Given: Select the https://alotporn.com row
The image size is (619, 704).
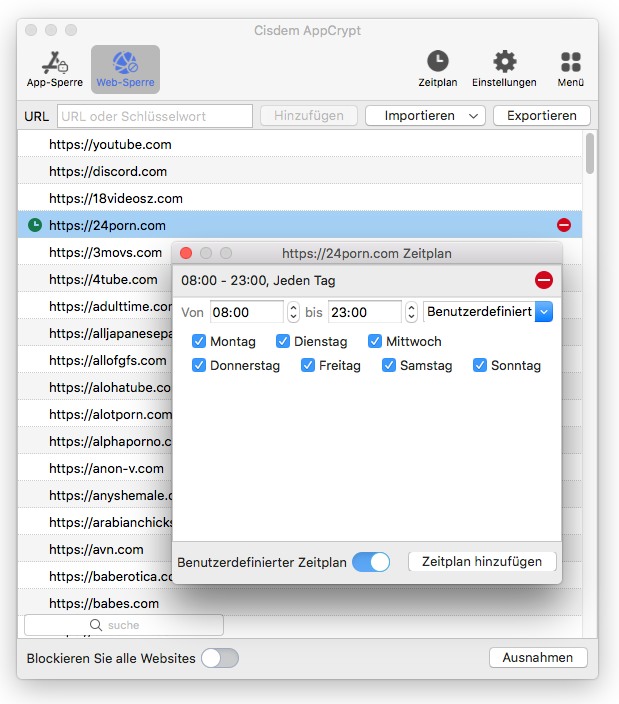Looking at the screenshot, I should coord(95,414).
